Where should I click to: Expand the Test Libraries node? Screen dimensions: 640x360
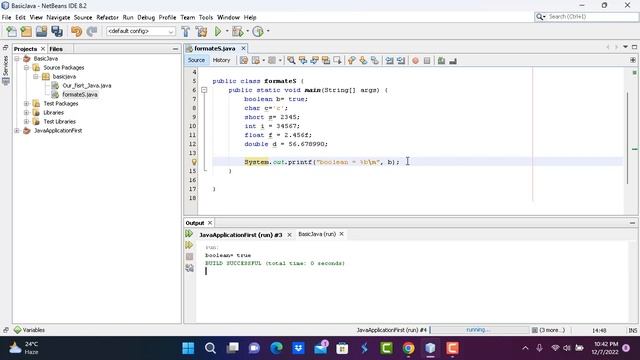(26, 122)
